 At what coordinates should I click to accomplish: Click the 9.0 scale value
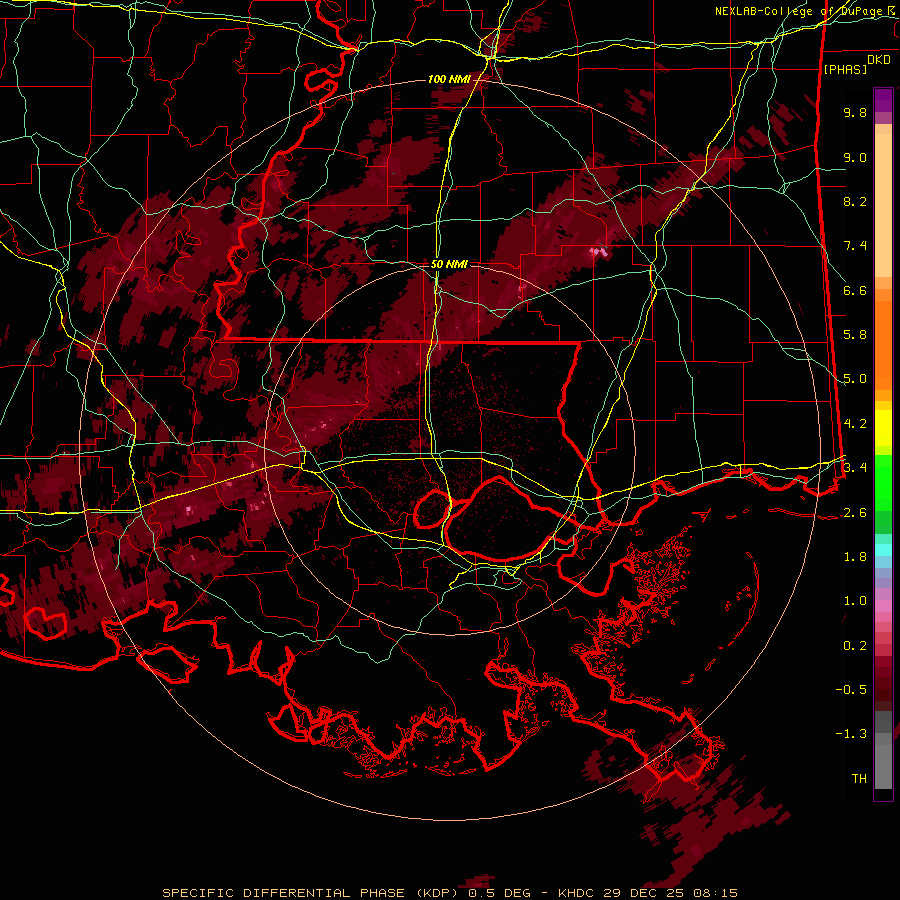(855, 157)
